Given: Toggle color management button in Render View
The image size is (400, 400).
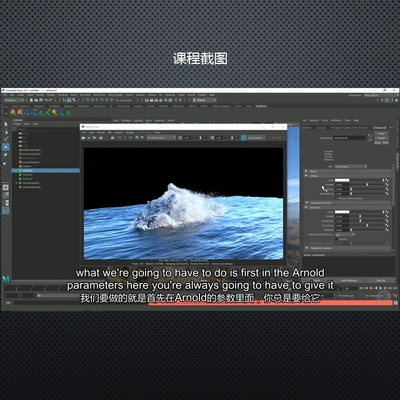Looking at the screenshot, I should [x=244, y=137].
